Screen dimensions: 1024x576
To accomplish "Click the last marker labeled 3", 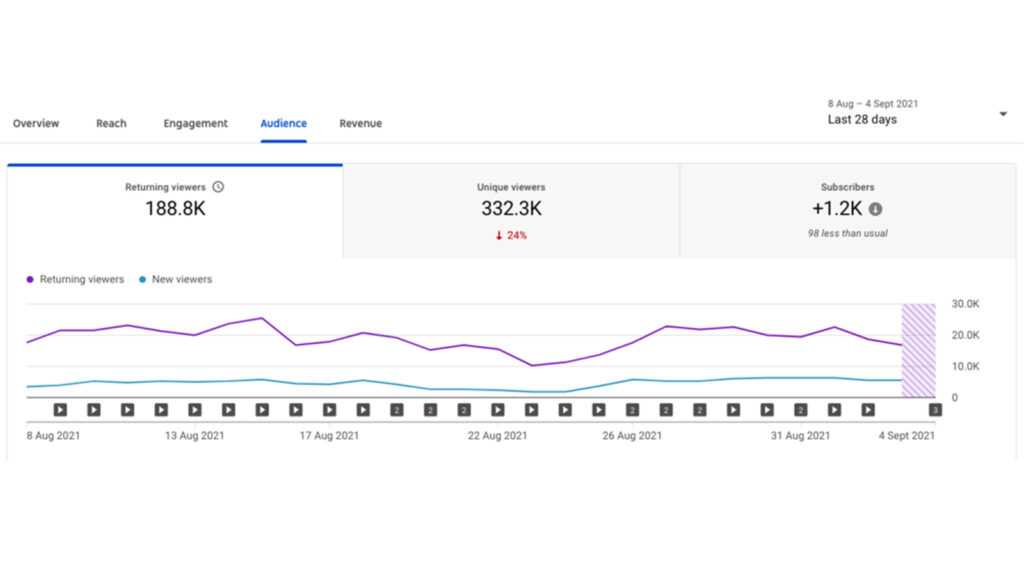I will (935, 409).
